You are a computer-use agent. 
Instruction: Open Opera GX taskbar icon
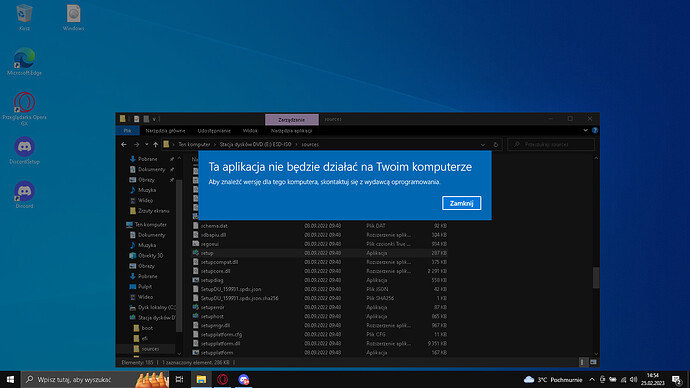(x=222, y=379)
